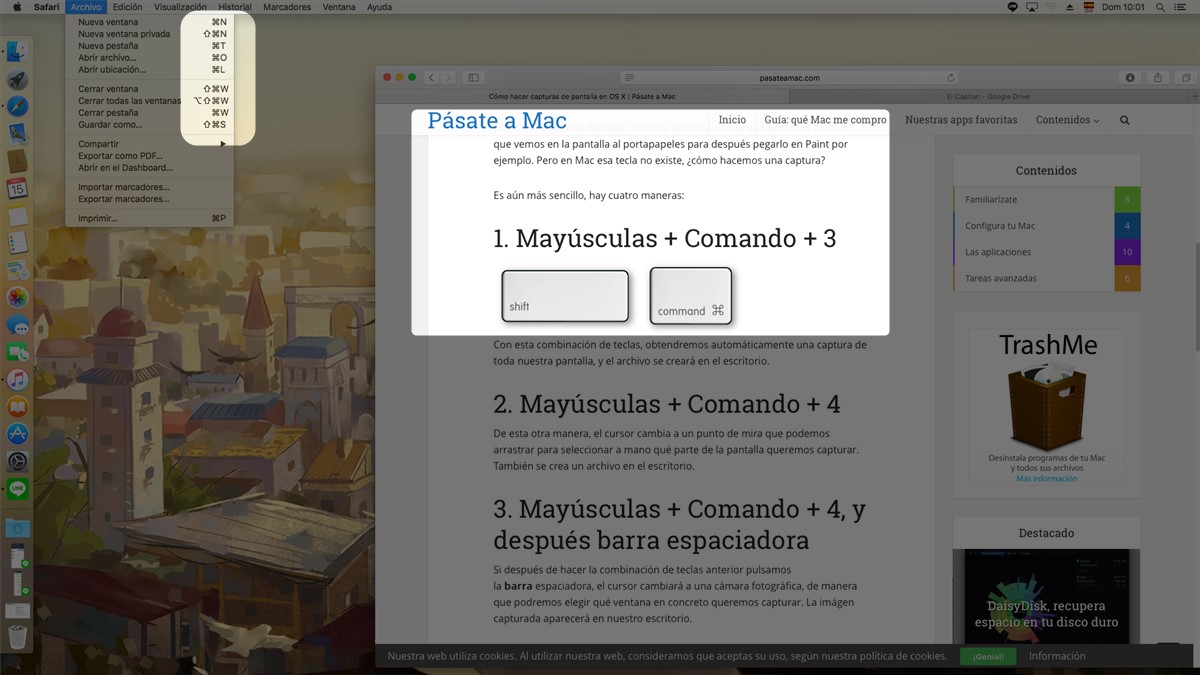Open Safari compass icon in Dock
This screenshot has width=1200, height=675.
17,107
